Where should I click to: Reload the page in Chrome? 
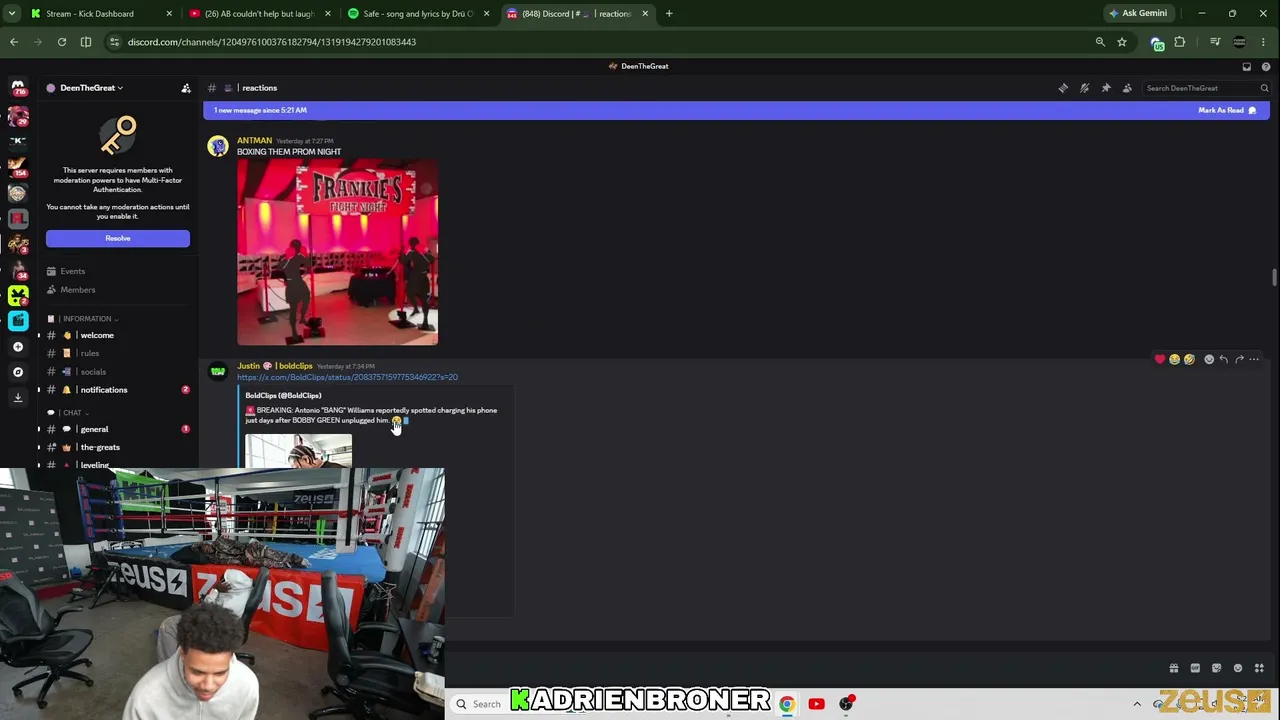(x=62, y=42)
